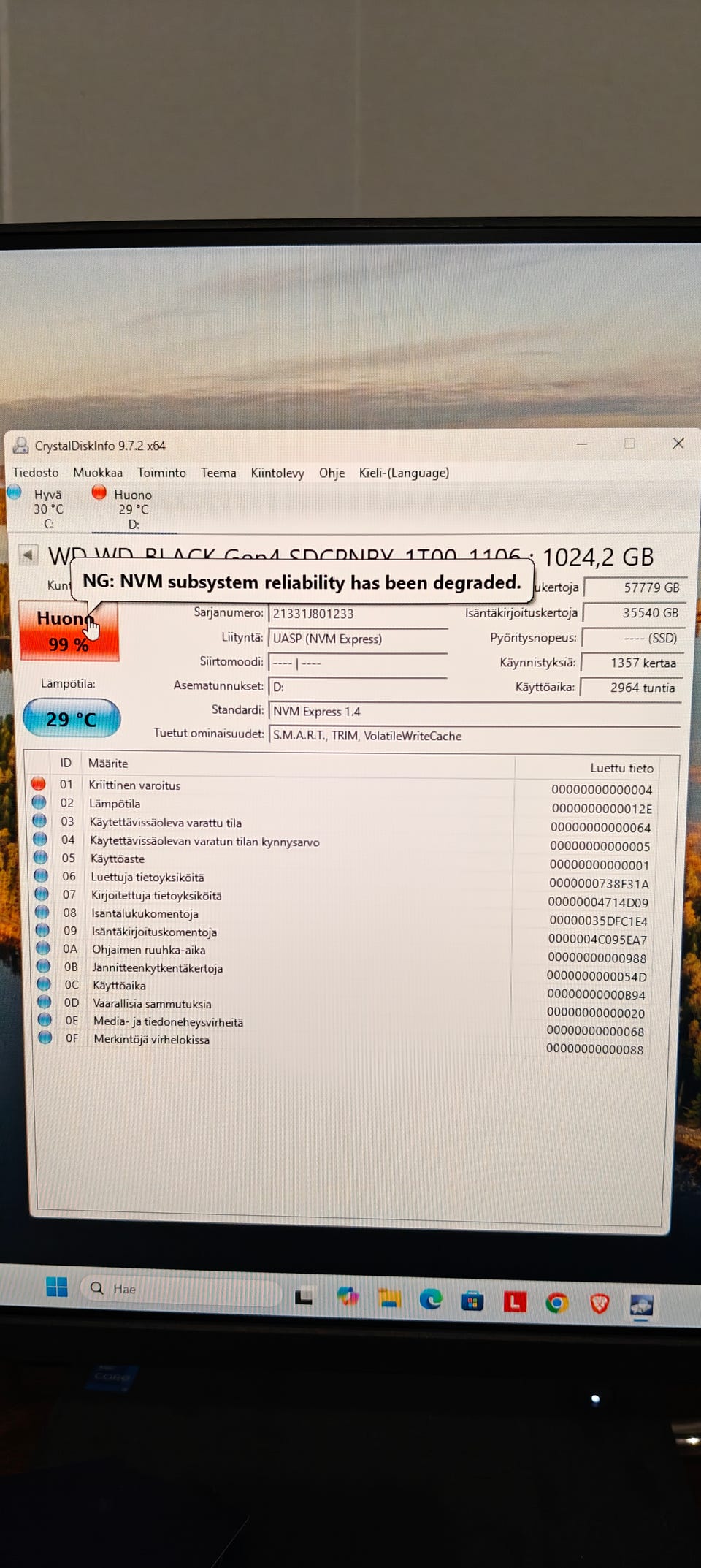Click the Liityntä field UASP (NVM Express)
The width and height of the screenshot is (701, 1568).
358,639
